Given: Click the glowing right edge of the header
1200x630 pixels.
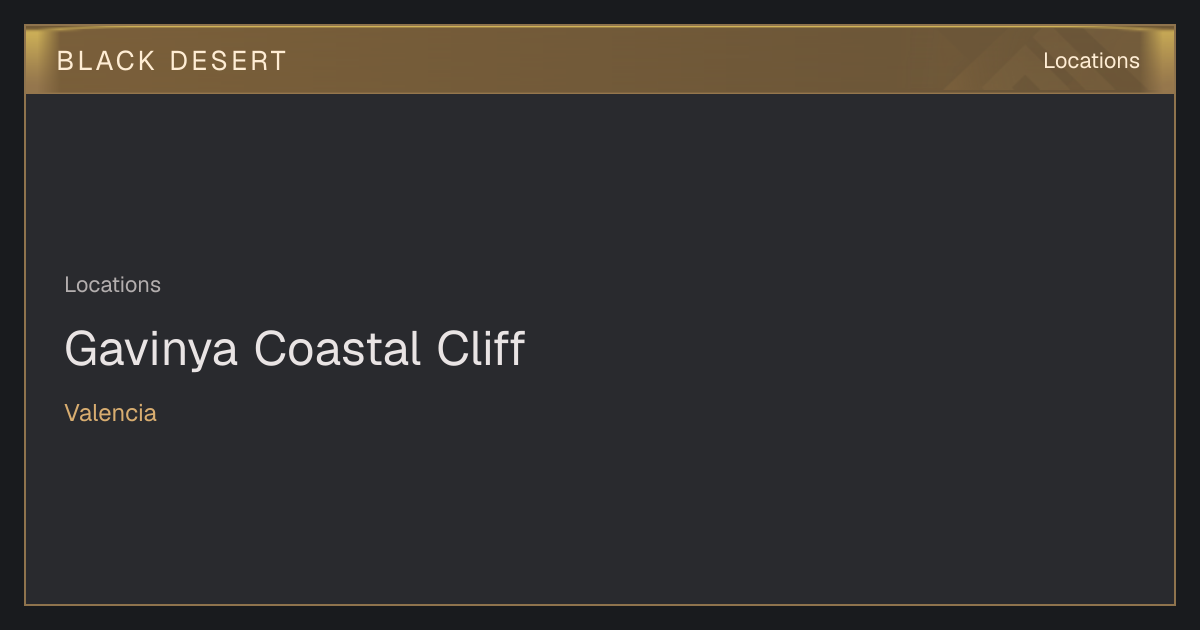Looking at the screenshot, I should click(1165, 60).
